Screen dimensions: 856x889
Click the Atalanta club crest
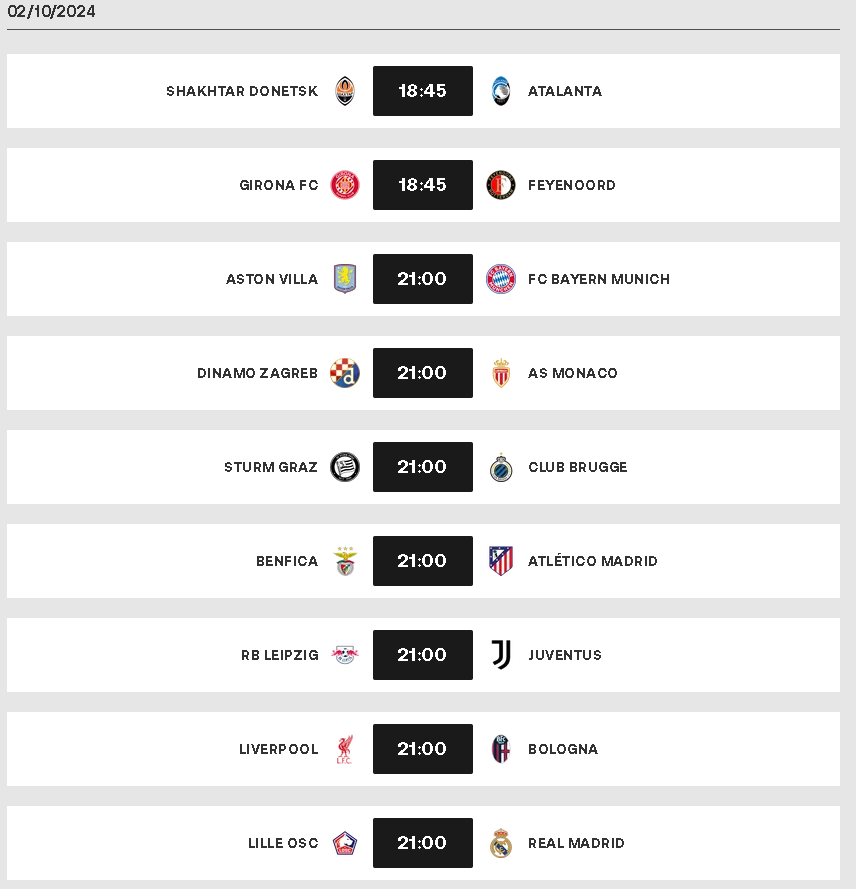(x=501, y=91)
